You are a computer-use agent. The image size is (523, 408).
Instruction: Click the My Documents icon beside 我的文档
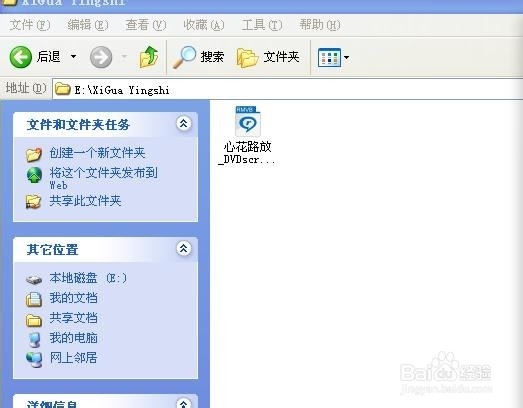coord(34,299)
